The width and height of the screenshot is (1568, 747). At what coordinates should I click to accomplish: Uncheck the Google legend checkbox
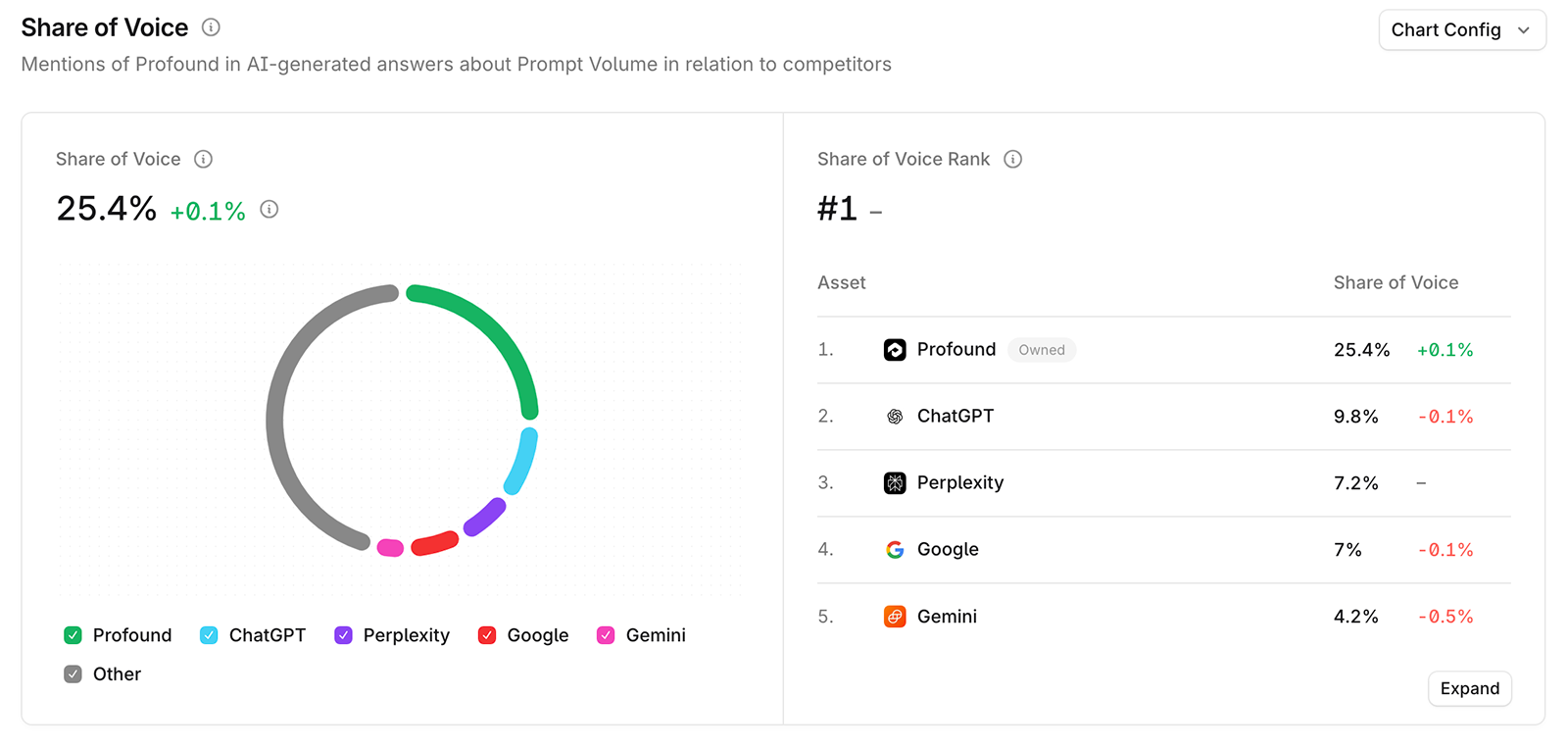point(486,634)
